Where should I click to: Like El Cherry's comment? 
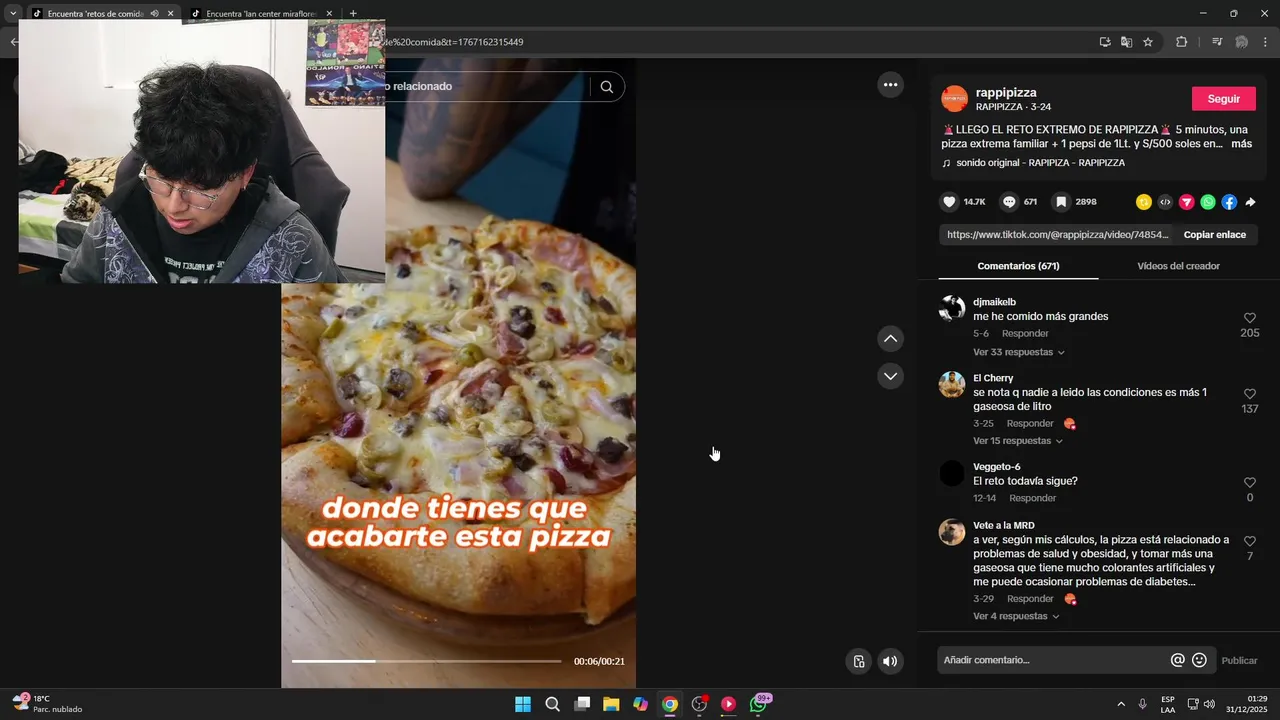click(1249, 394)
